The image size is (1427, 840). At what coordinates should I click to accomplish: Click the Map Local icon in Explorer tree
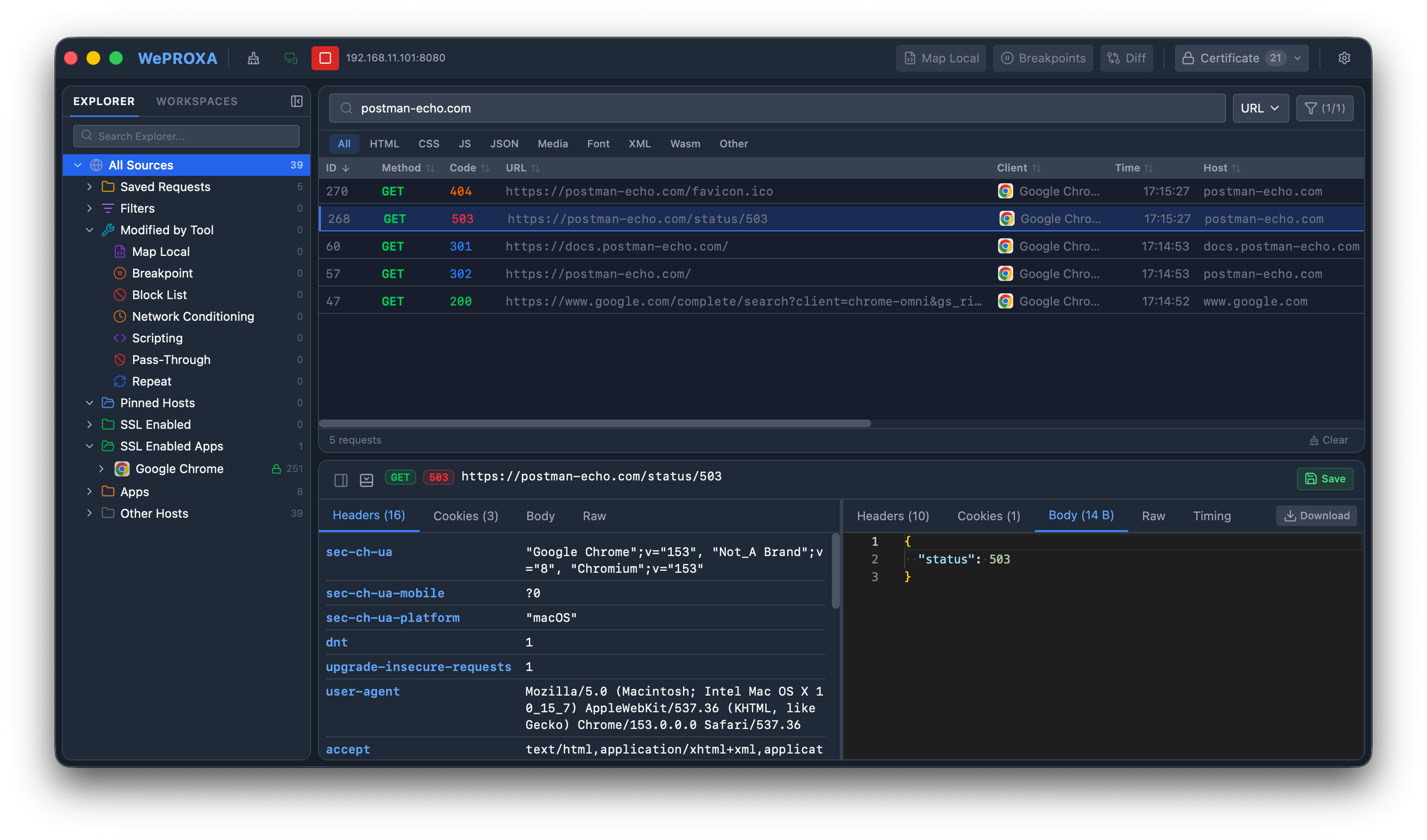(119, 252)
